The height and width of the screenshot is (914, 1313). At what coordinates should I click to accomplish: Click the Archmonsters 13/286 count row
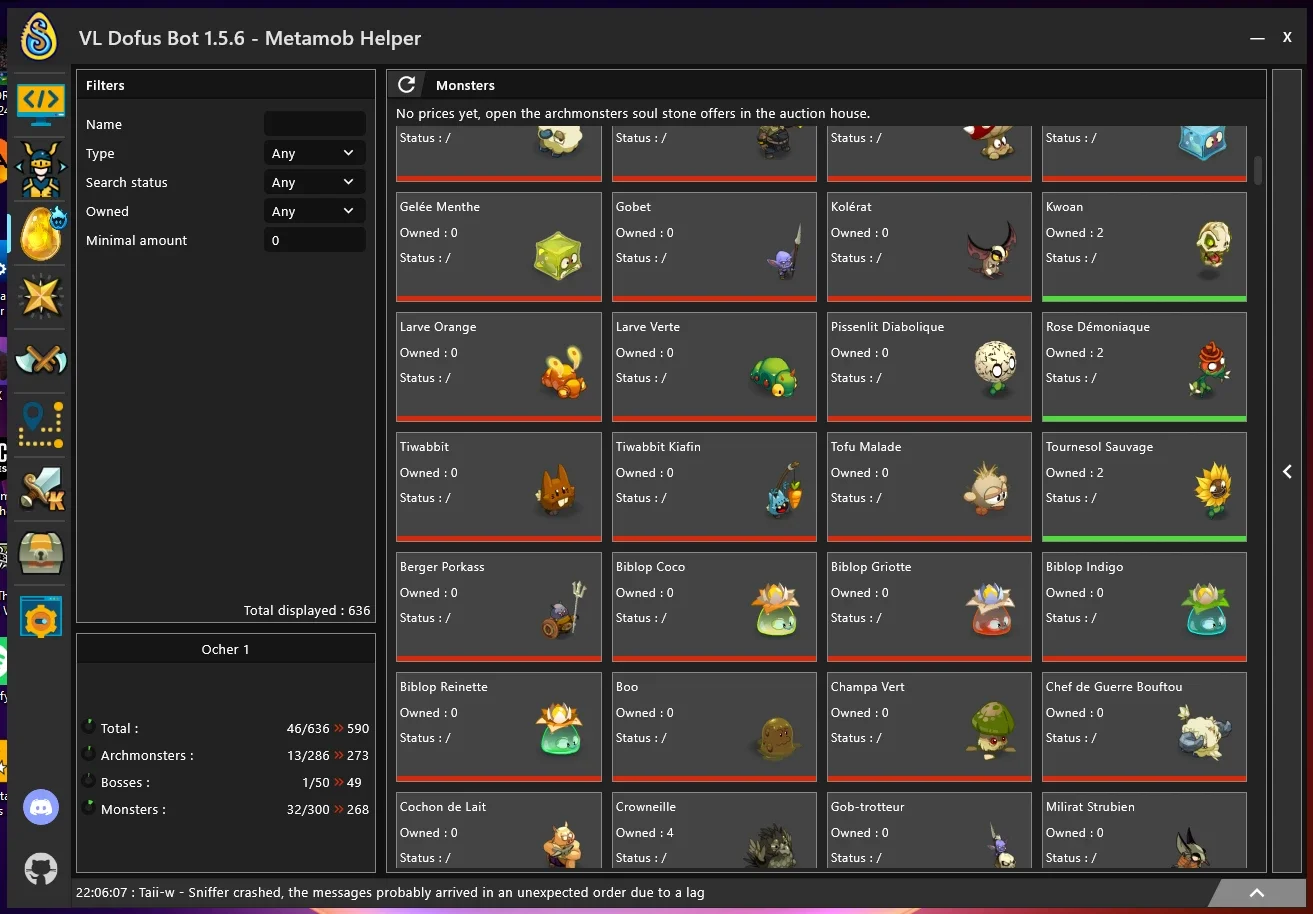225,755
